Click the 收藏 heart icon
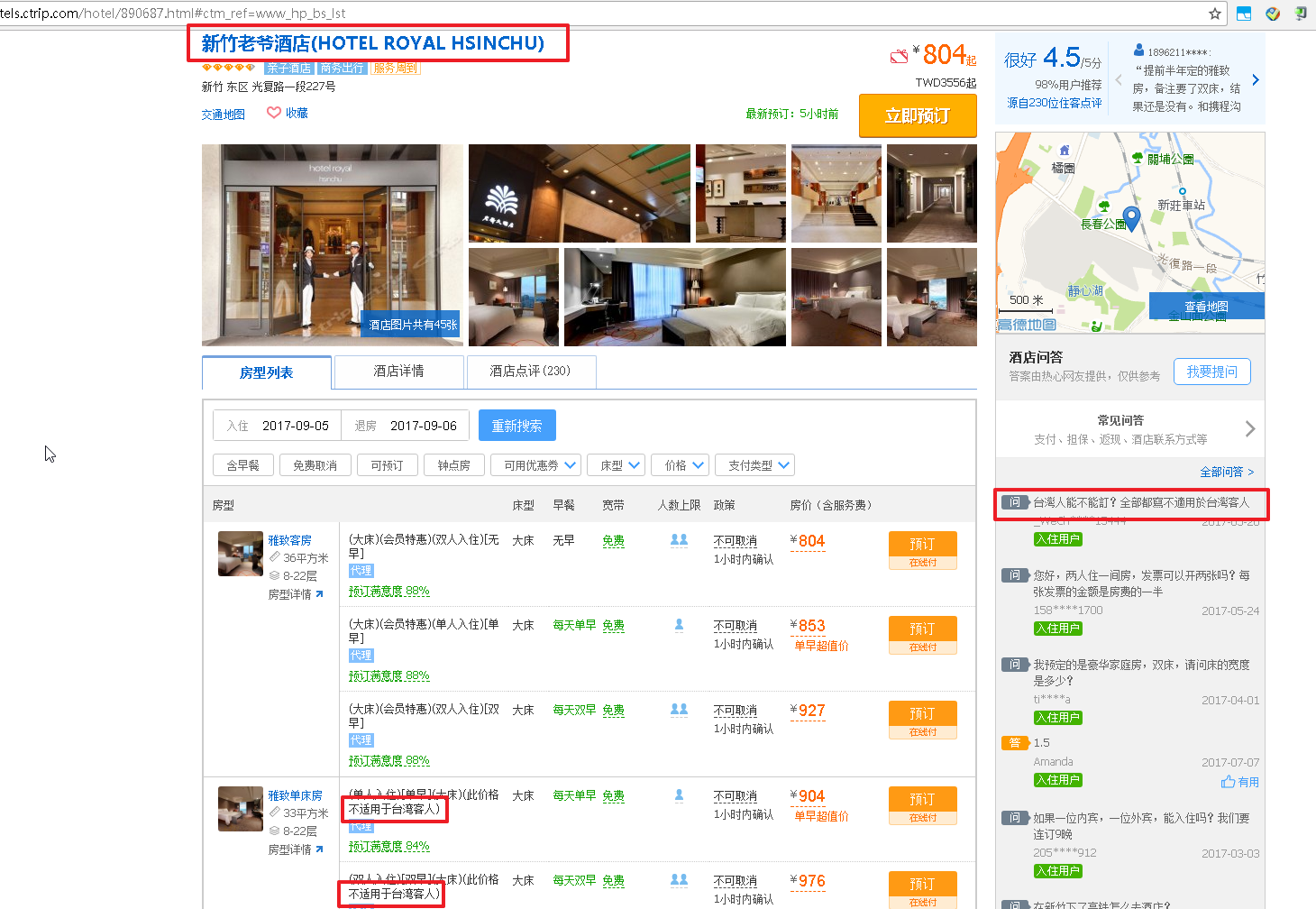 pyautogui.click(x=274, y=113)
